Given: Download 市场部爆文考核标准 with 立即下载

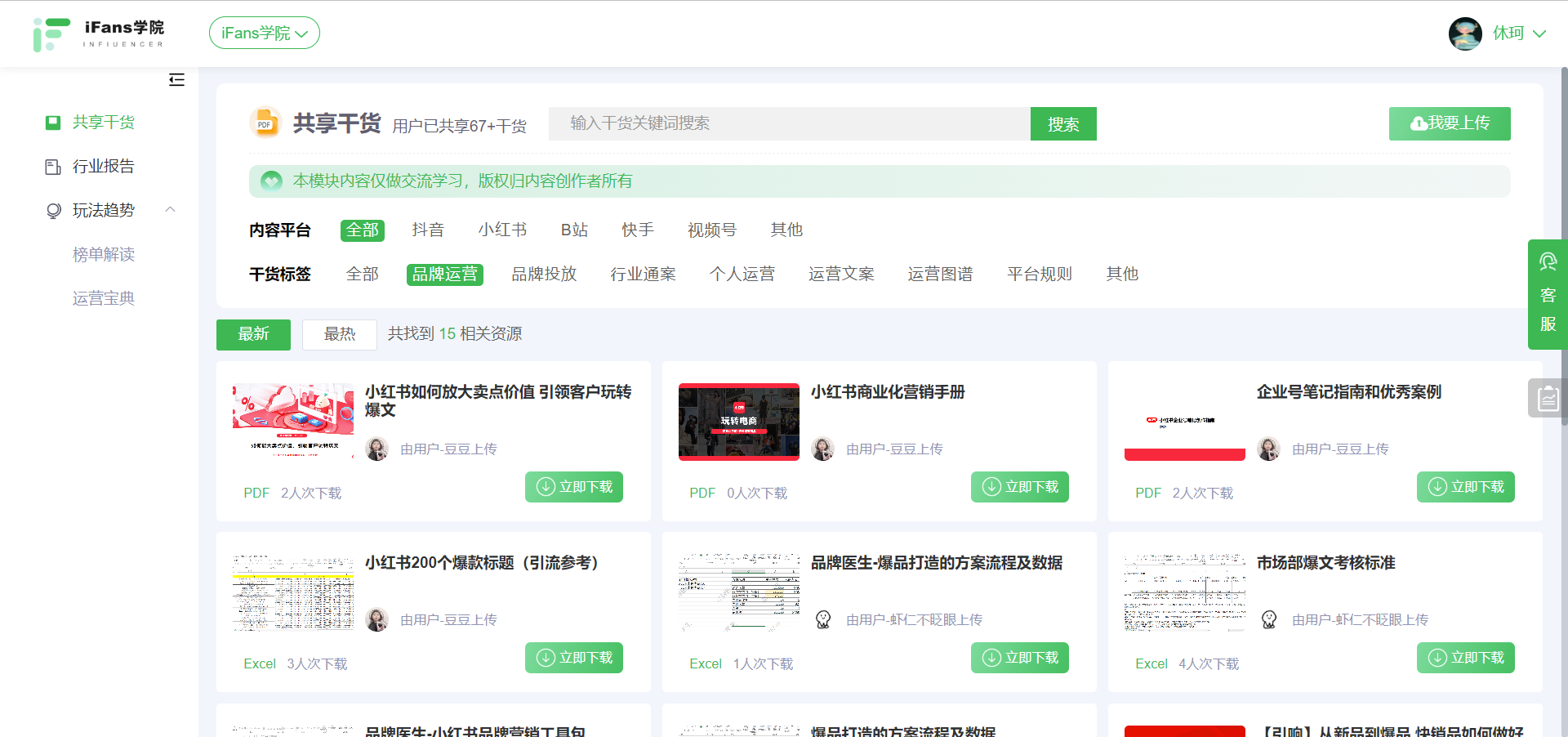Looking at the screenshot, I should [x=1466, y=658].
